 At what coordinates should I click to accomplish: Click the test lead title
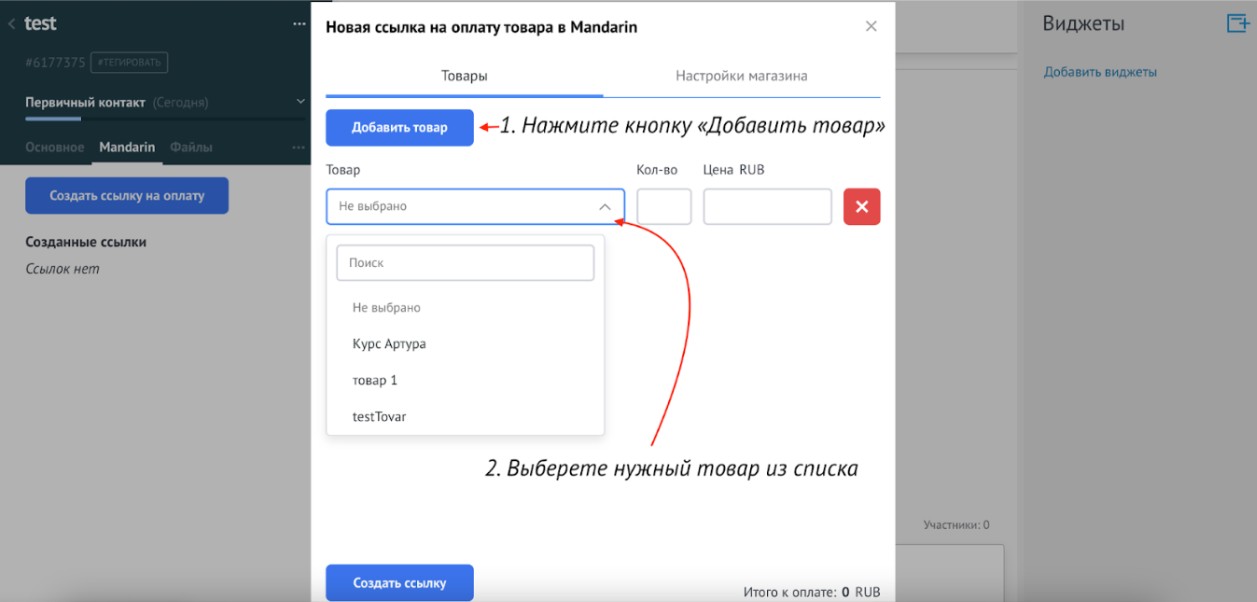point(40,24)
